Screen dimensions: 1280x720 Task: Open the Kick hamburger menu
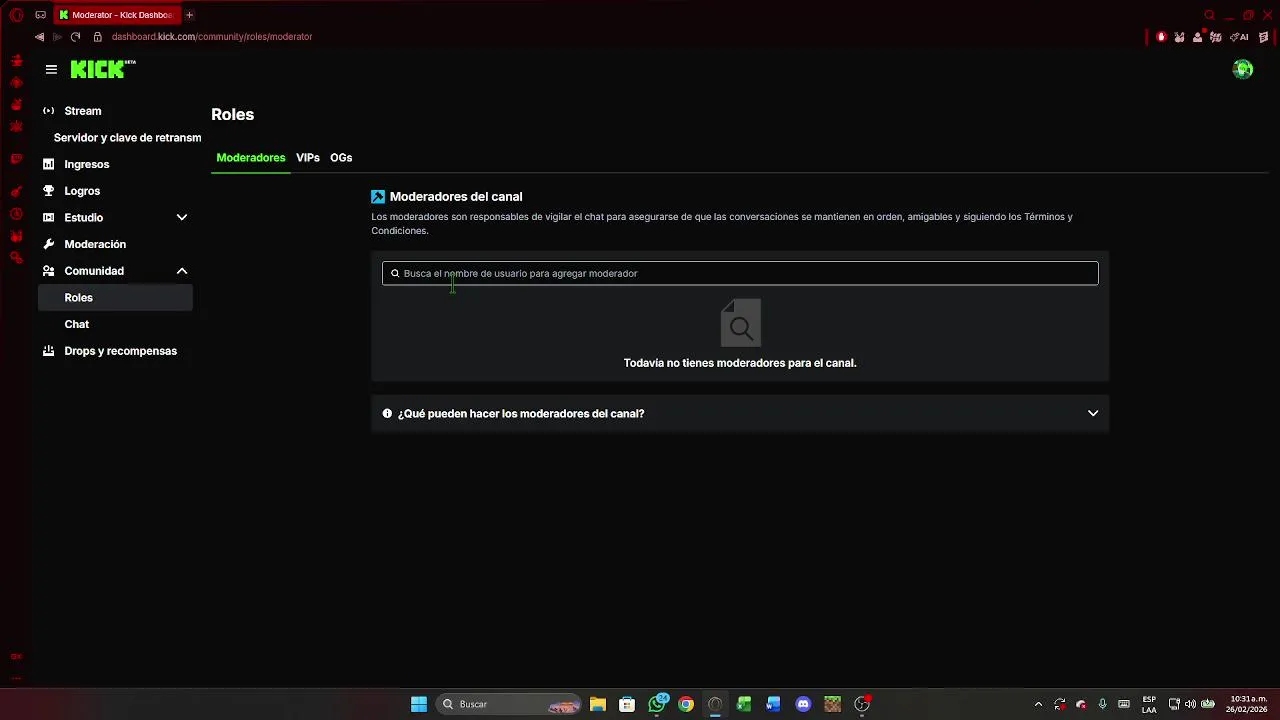tap(51, 69)
